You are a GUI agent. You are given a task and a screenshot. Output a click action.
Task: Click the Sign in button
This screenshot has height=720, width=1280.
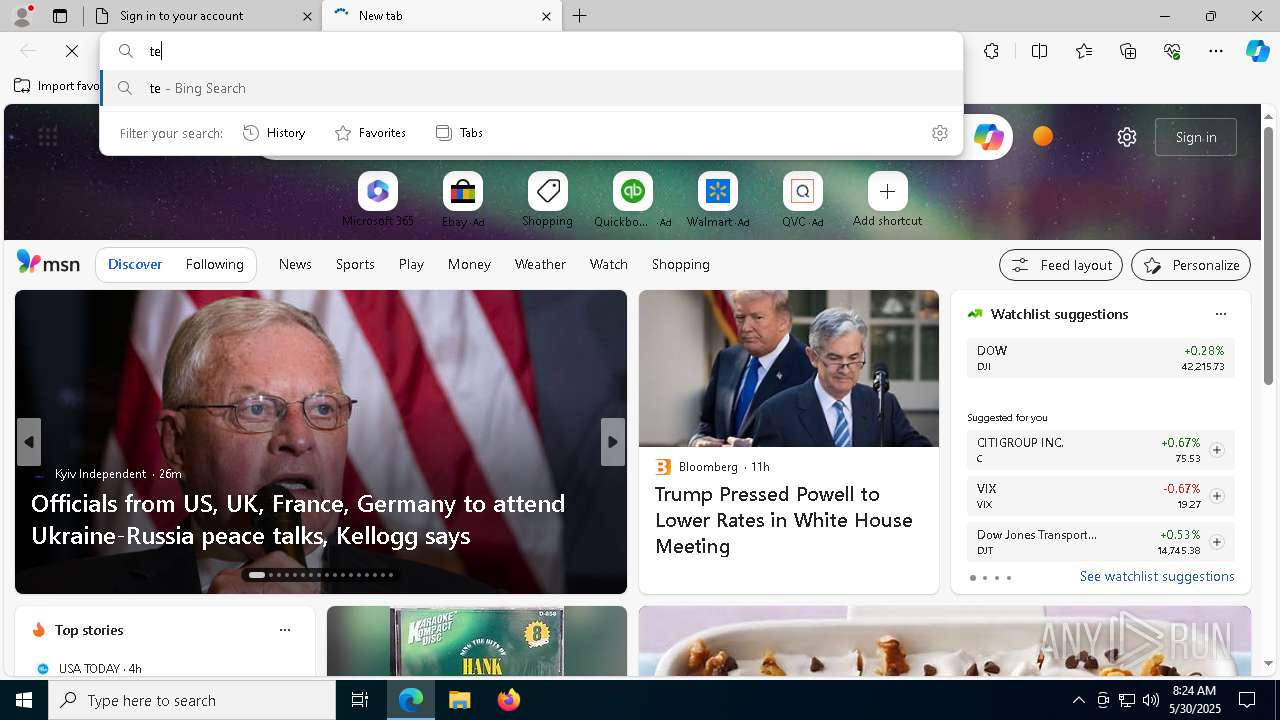1195,137
